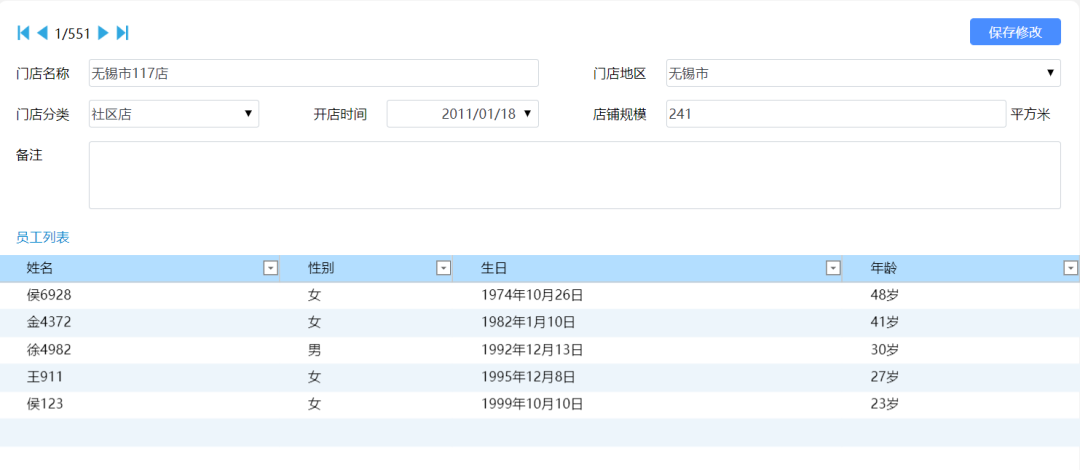Select the employee row 侯6928

point(49,295)
